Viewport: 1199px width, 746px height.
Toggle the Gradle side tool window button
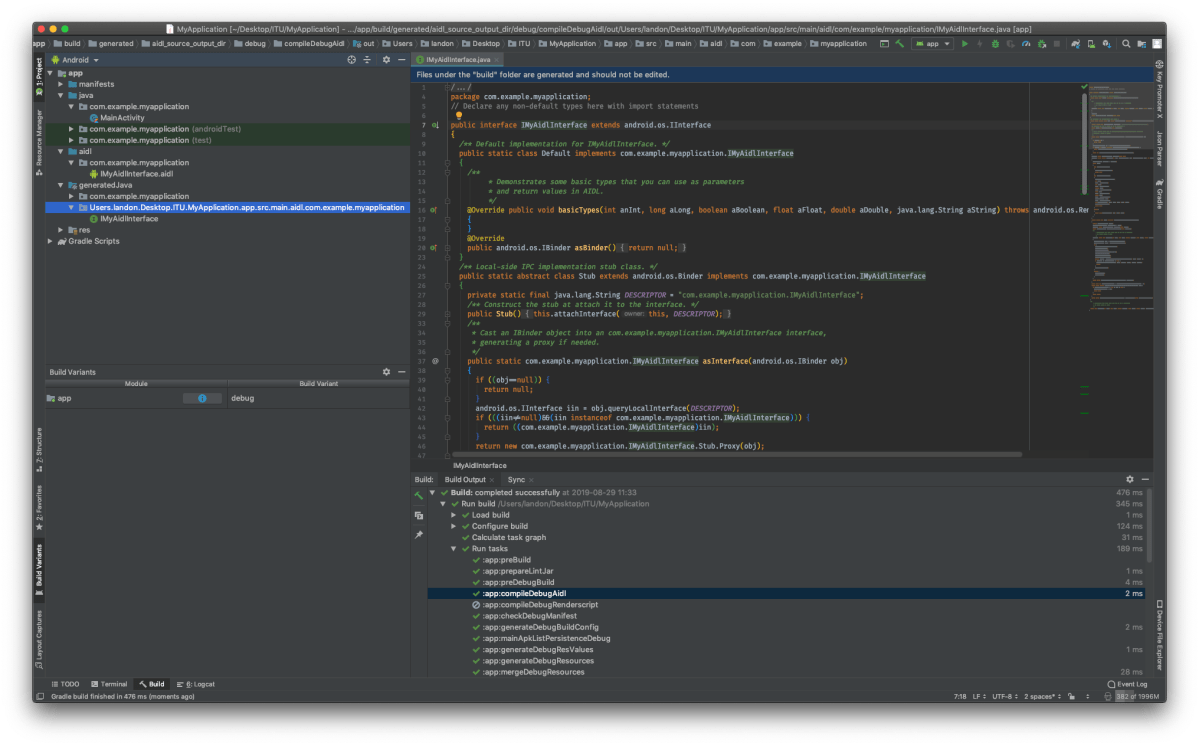(1159, 193)
